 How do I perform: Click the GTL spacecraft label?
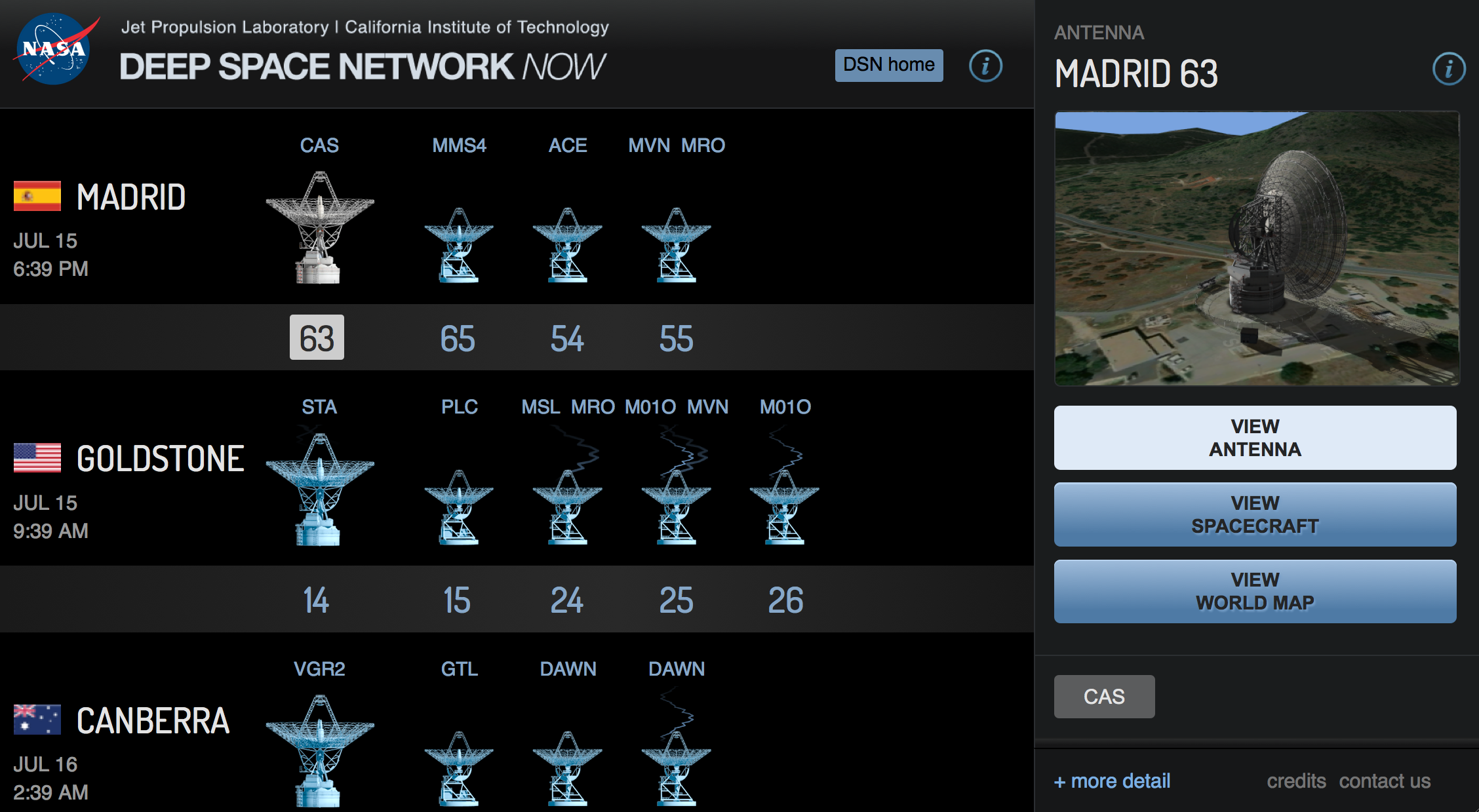pyautogui.click(x=459, y=668)
